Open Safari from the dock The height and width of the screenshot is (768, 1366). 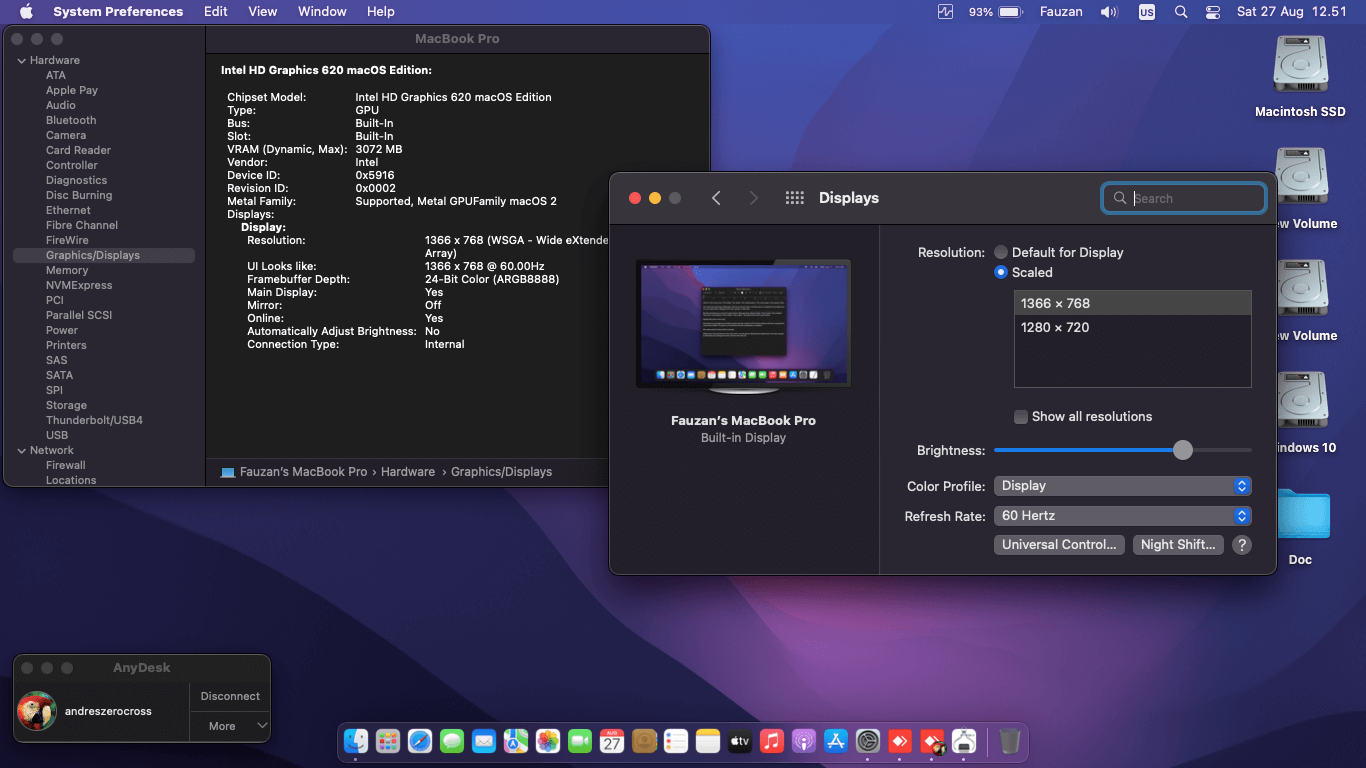point(420,741)
